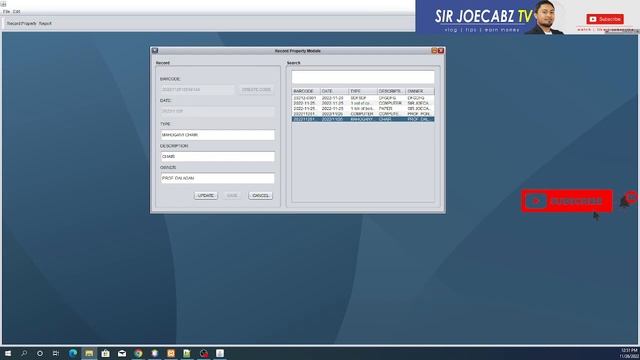Viewport: 640px width, 360px height.
Task: Click the Record Property Module window icon
Action: 155,51
